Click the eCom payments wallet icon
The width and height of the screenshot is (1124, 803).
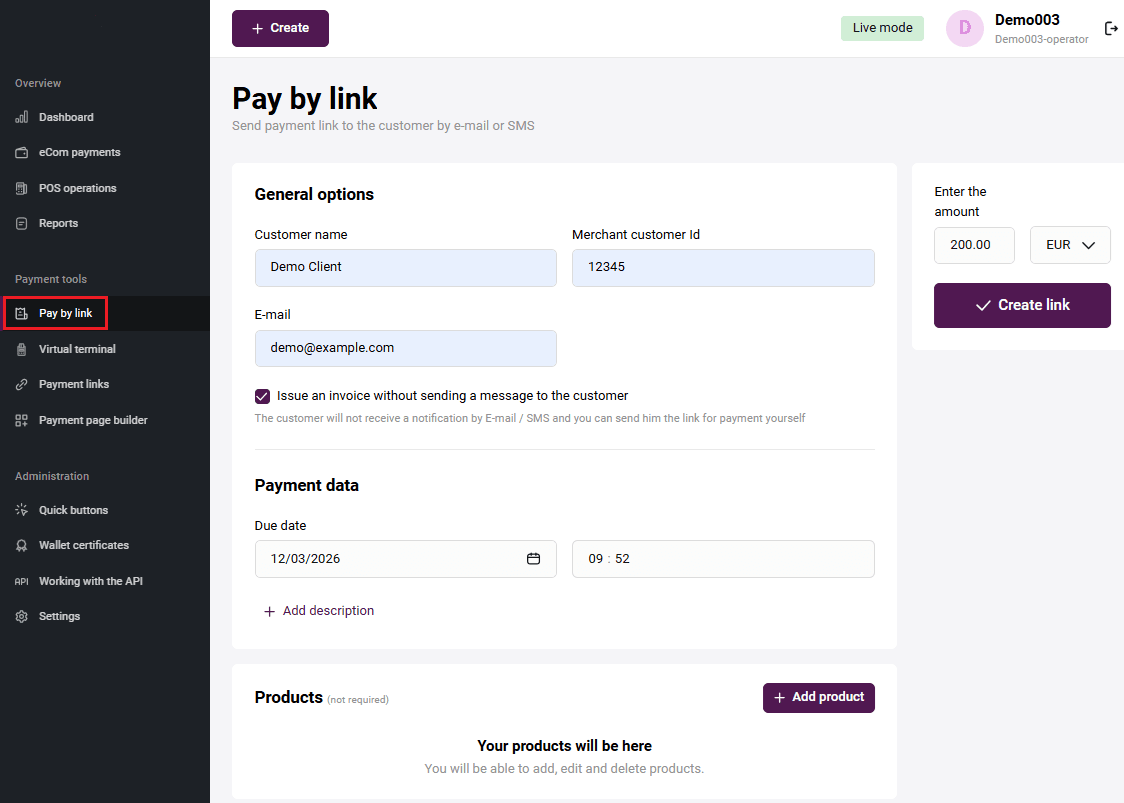(x=22, y=153)
